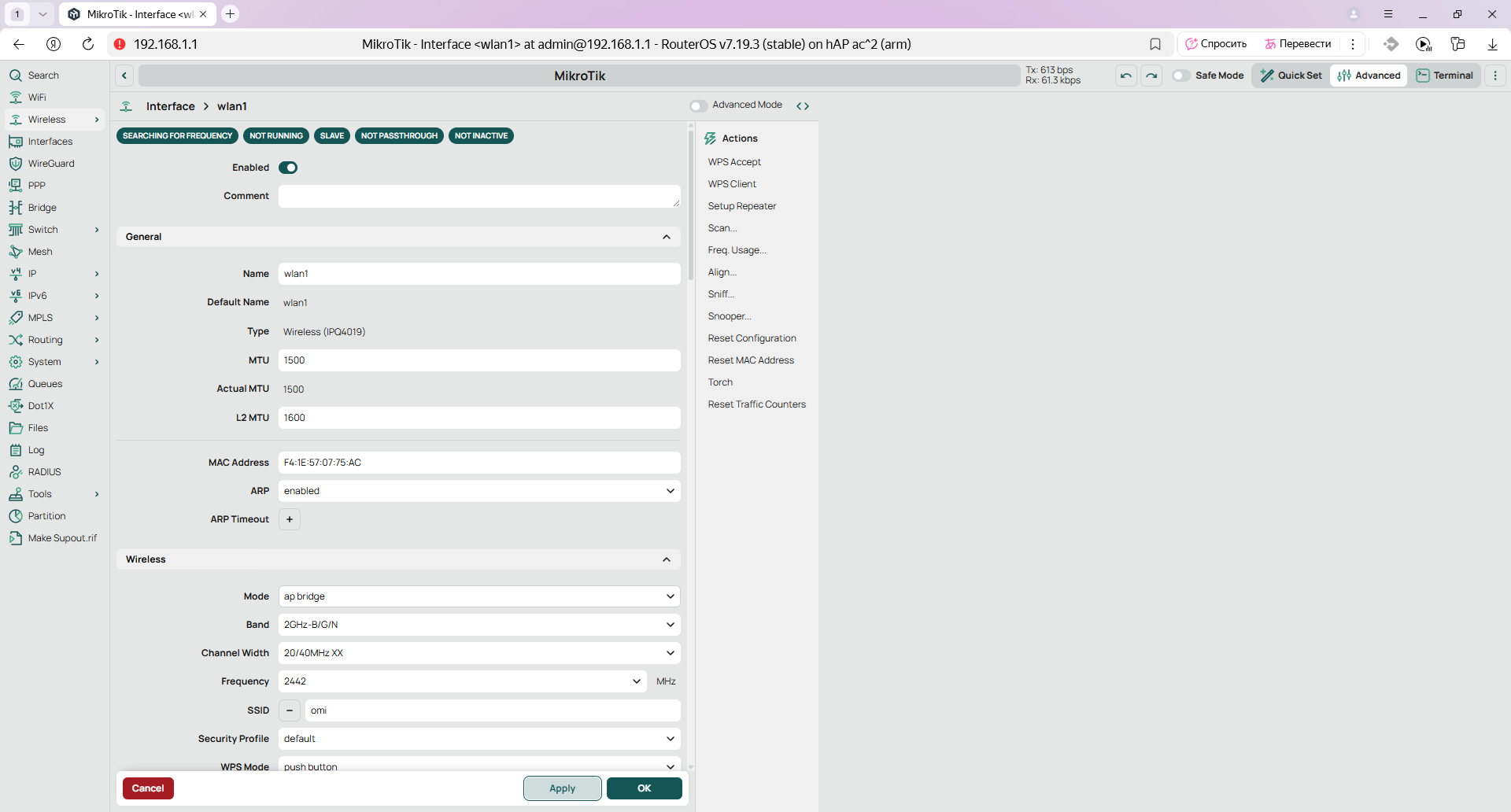
Task: Select Freq. Usage... action
Action: 737,250
